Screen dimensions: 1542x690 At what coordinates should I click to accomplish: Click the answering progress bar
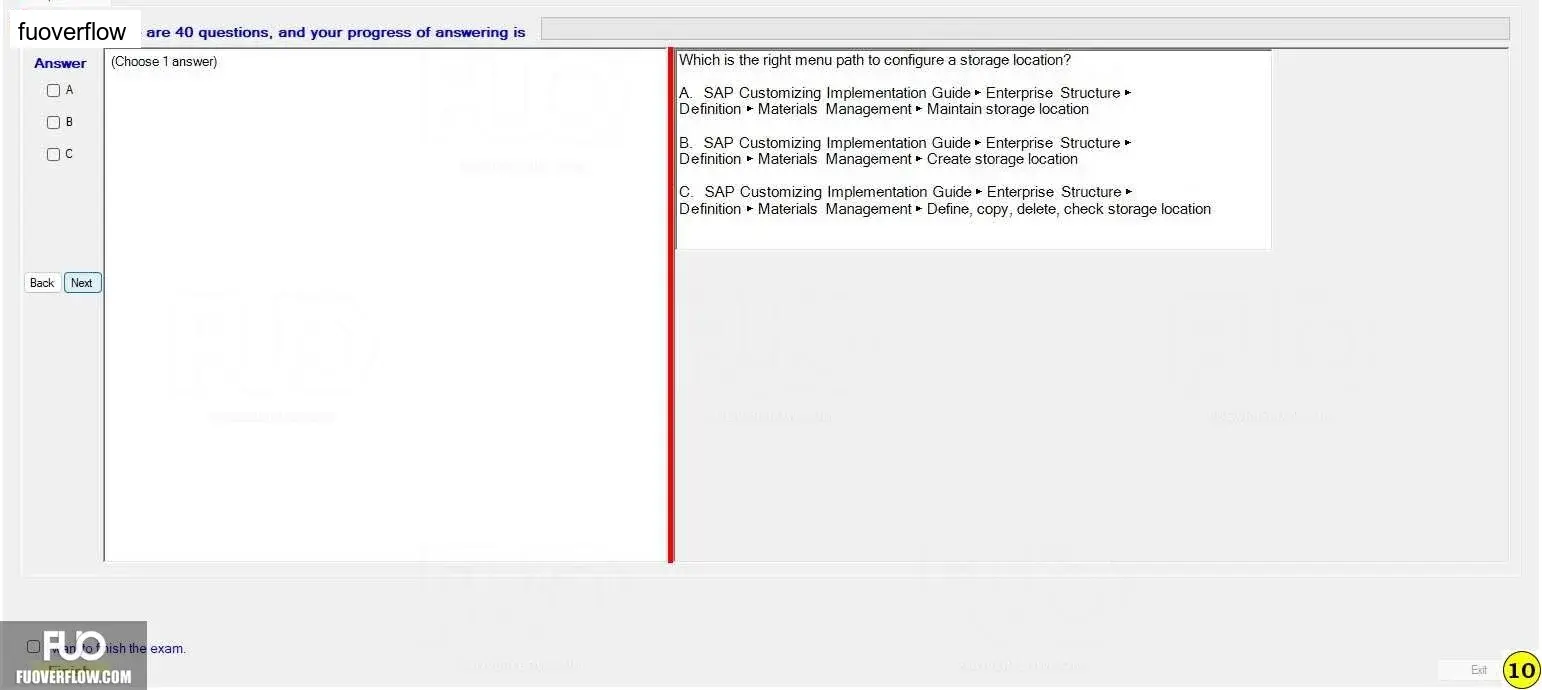(1025, 29)
